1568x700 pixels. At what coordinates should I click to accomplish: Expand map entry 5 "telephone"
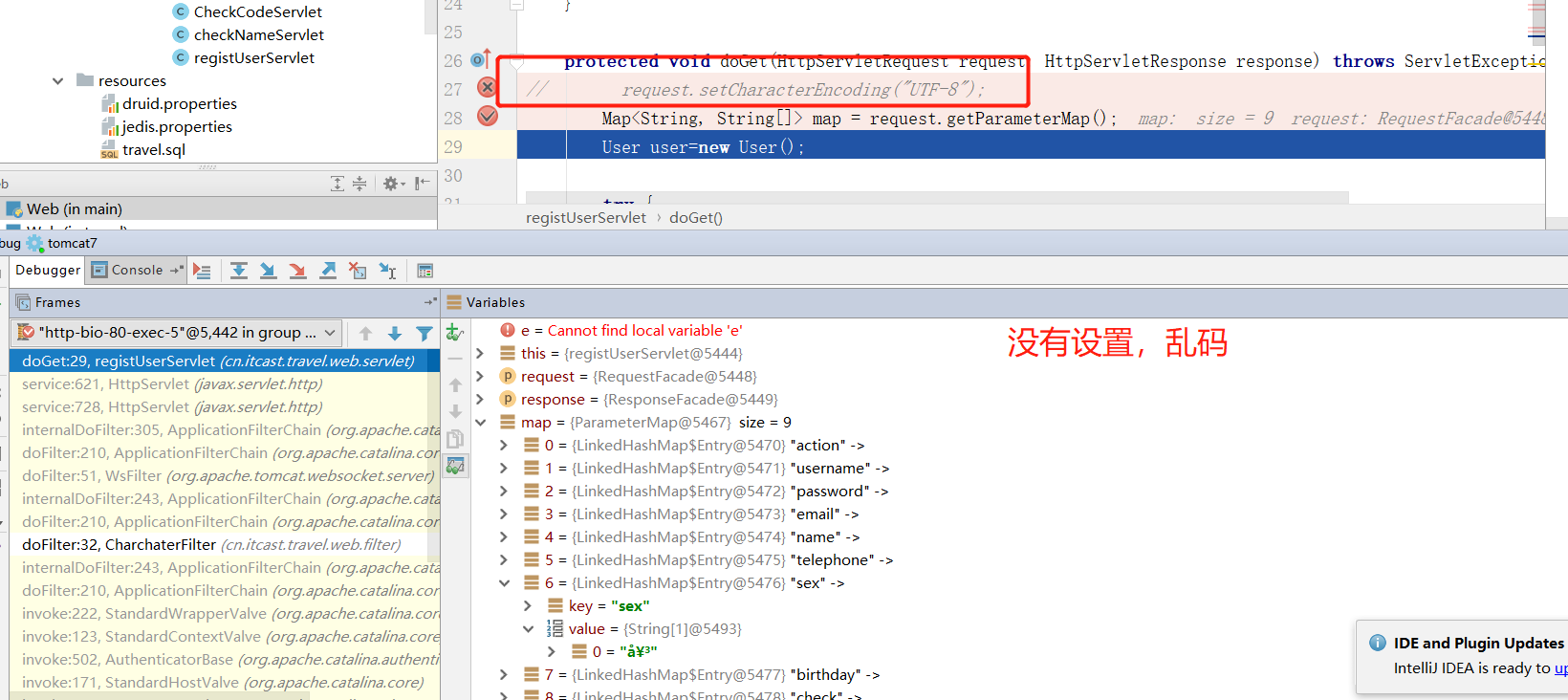pos(504,559)
